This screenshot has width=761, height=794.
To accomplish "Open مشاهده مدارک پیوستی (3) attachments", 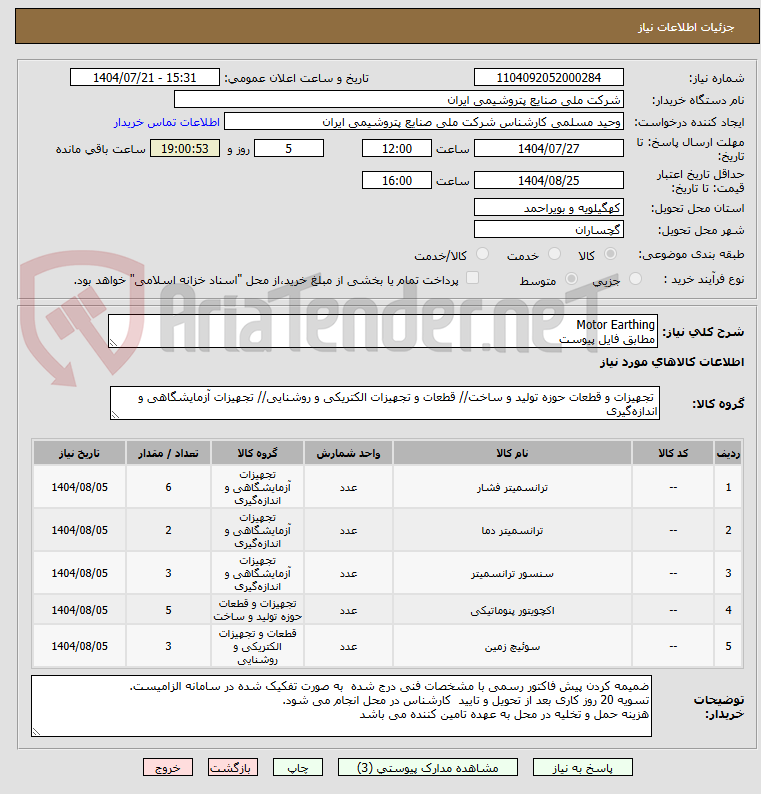I will click(x=428, y=768).
